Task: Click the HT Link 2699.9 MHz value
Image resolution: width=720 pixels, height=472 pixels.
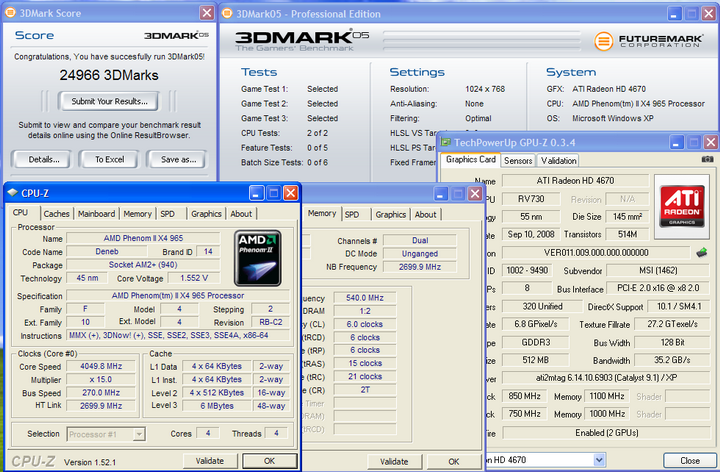Action: pyautogui.click(x=101, y=405)
